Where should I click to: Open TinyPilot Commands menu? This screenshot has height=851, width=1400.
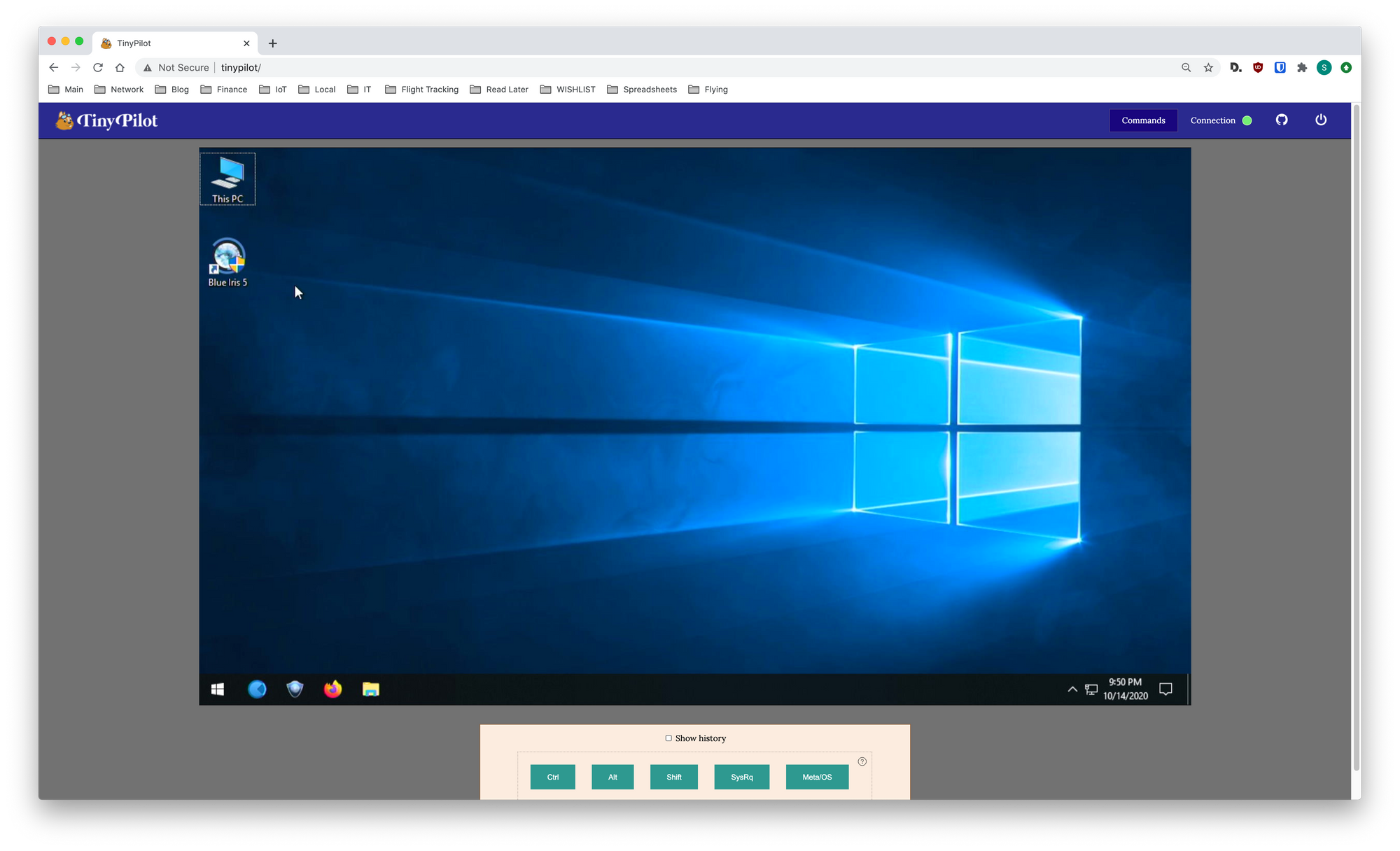1143,120
